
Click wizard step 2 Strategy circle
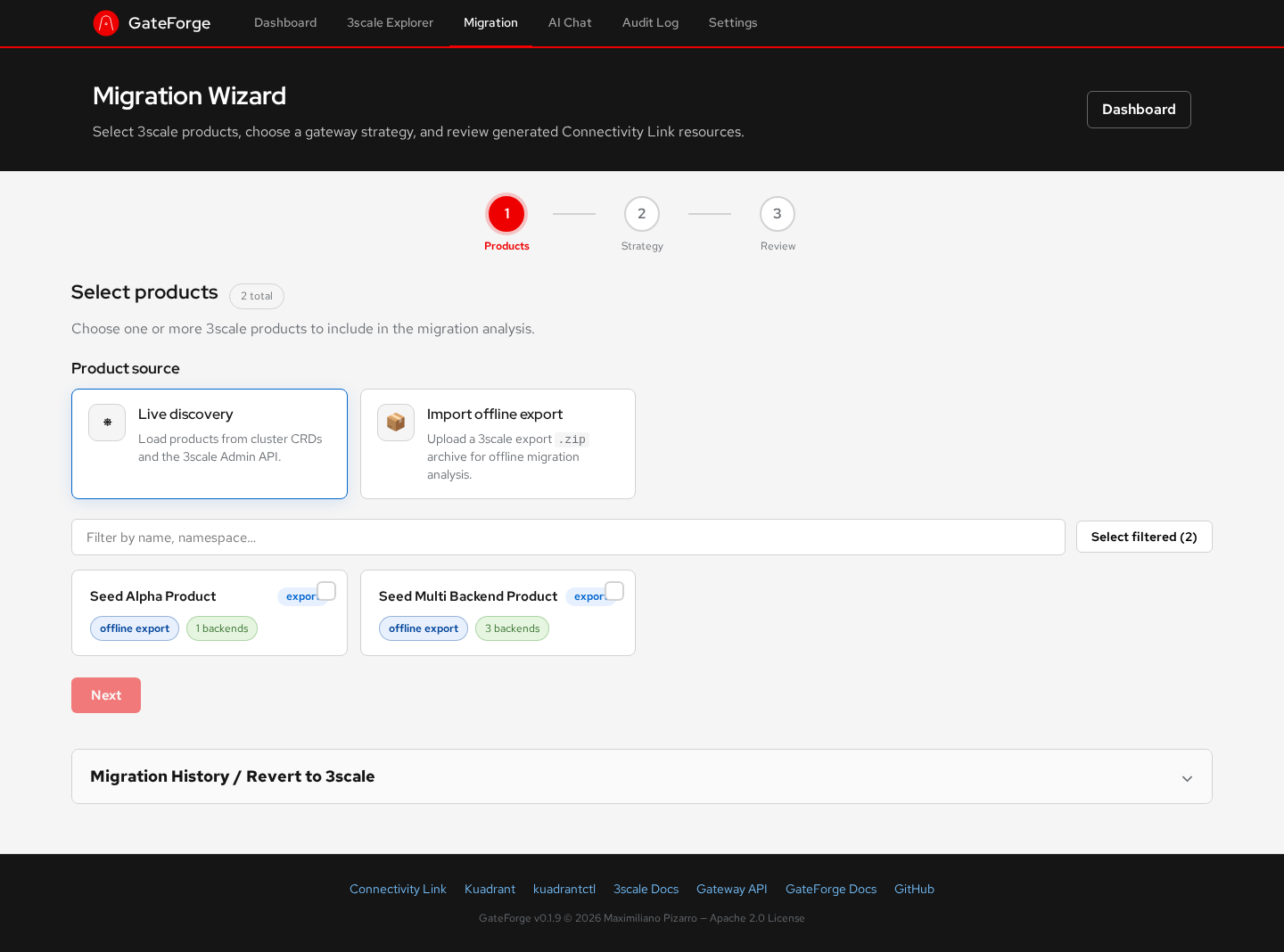tap(642, 214)
